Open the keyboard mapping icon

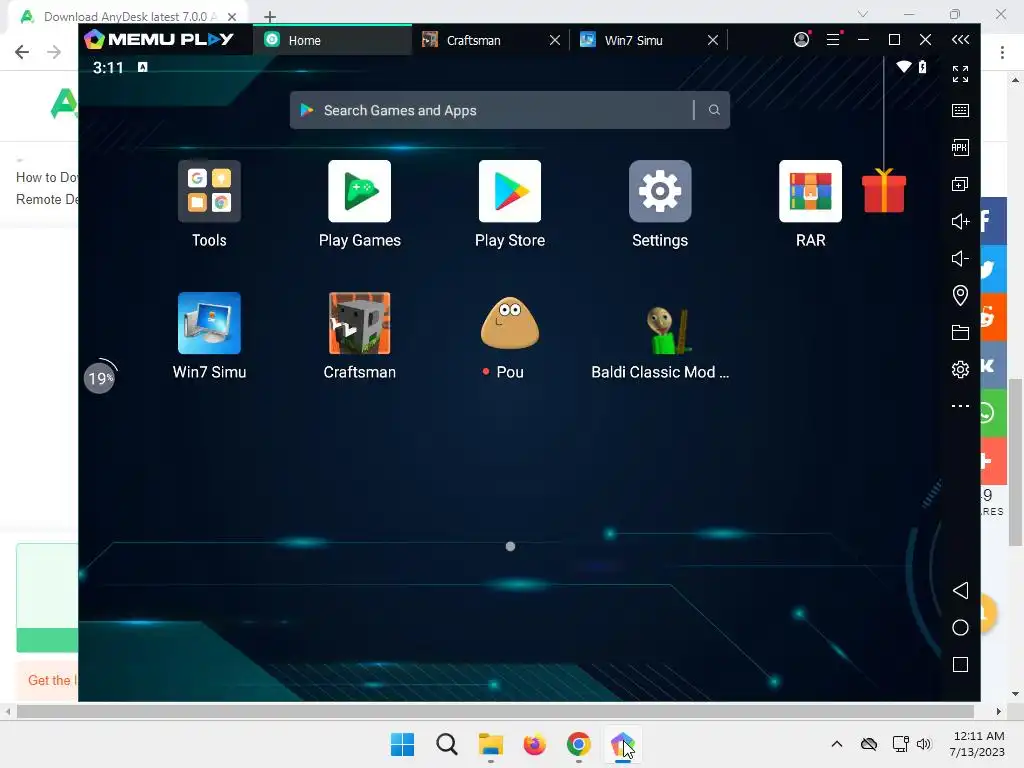[960, 110]
